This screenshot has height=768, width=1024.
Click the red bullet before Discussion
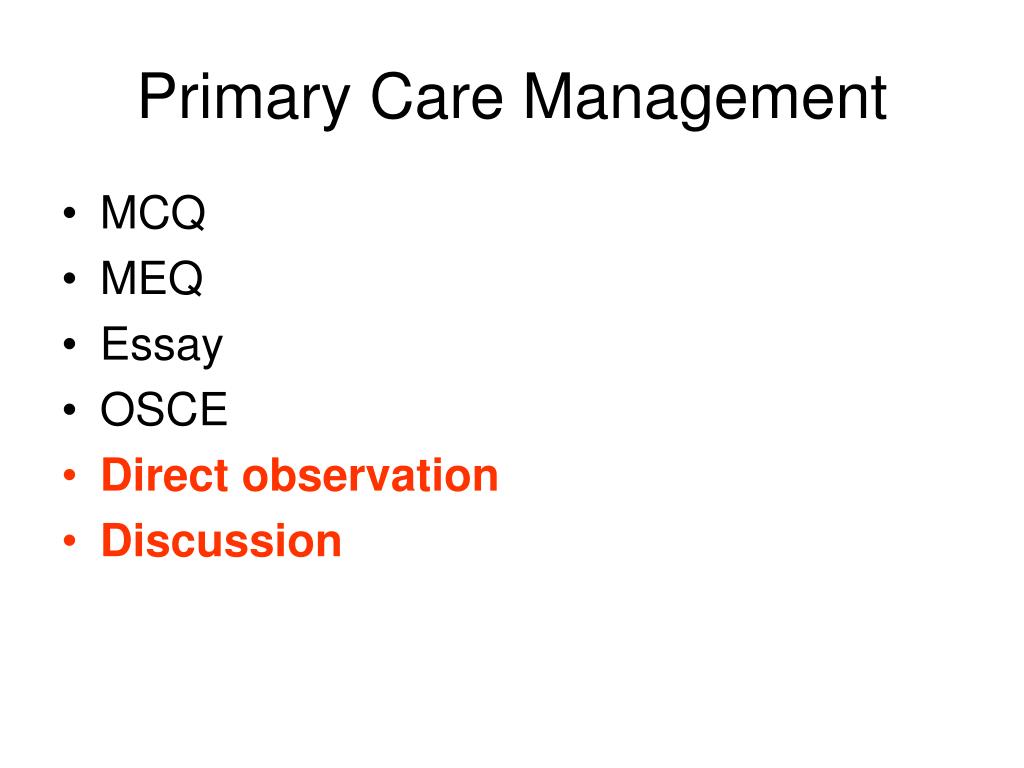(x=70, y=541)
